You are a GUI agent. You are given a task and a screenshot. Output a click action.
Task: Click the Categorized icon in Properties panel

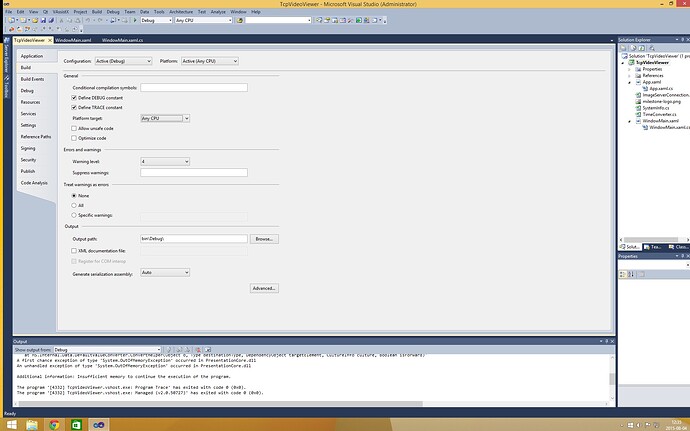[623, 274]
